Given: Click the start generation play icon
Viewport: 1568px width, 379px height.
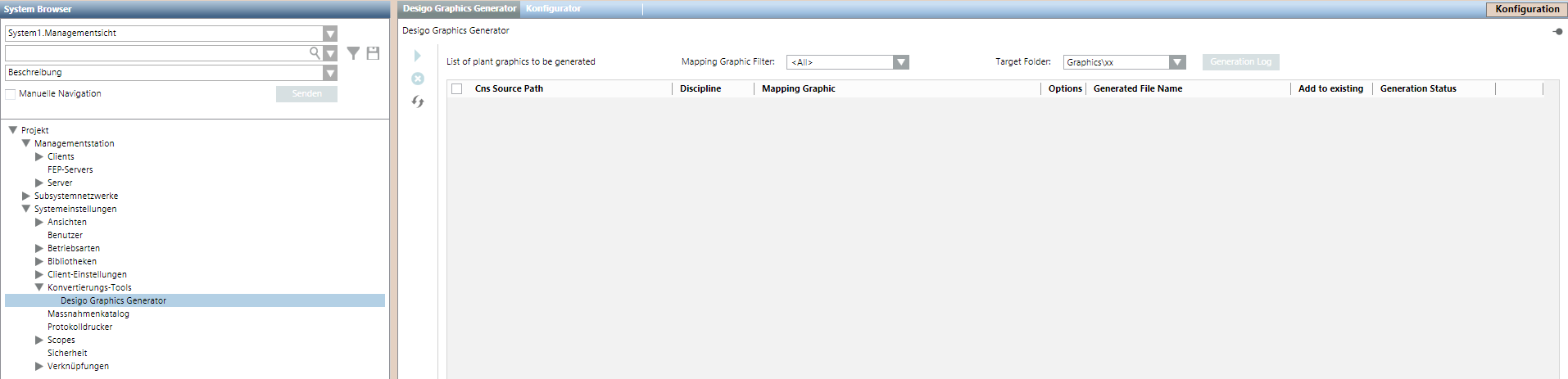Looking at the screenshot, I should point(417,56).
